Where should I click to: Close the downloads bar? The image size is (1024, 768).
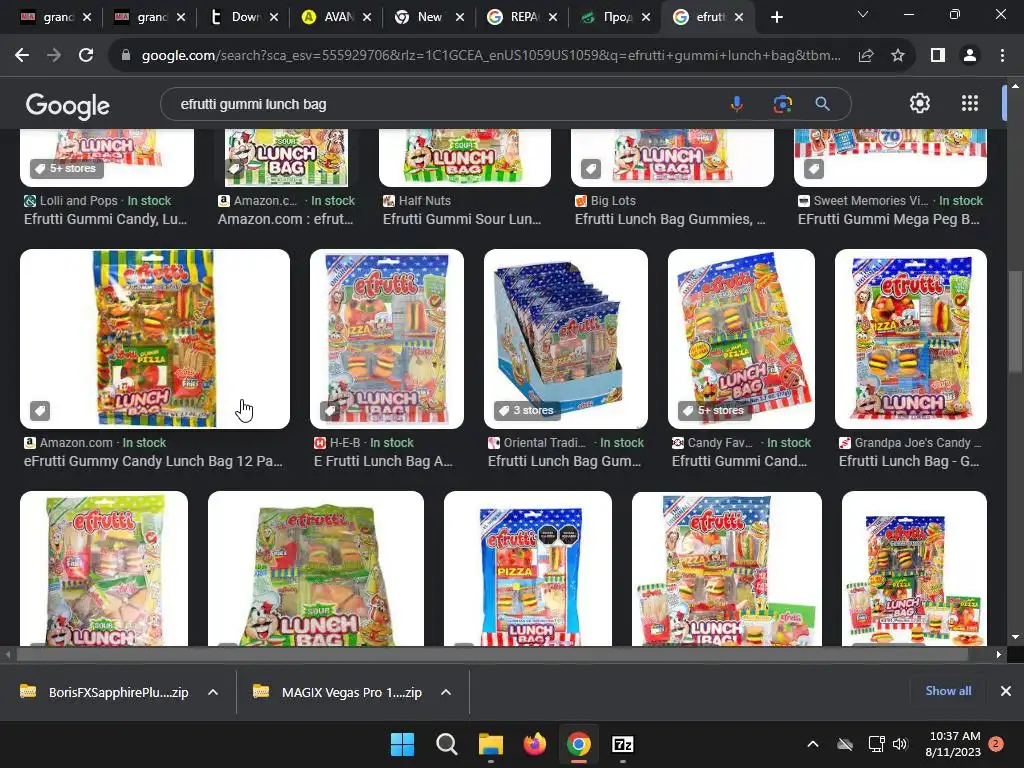(x=1006, y=691)
